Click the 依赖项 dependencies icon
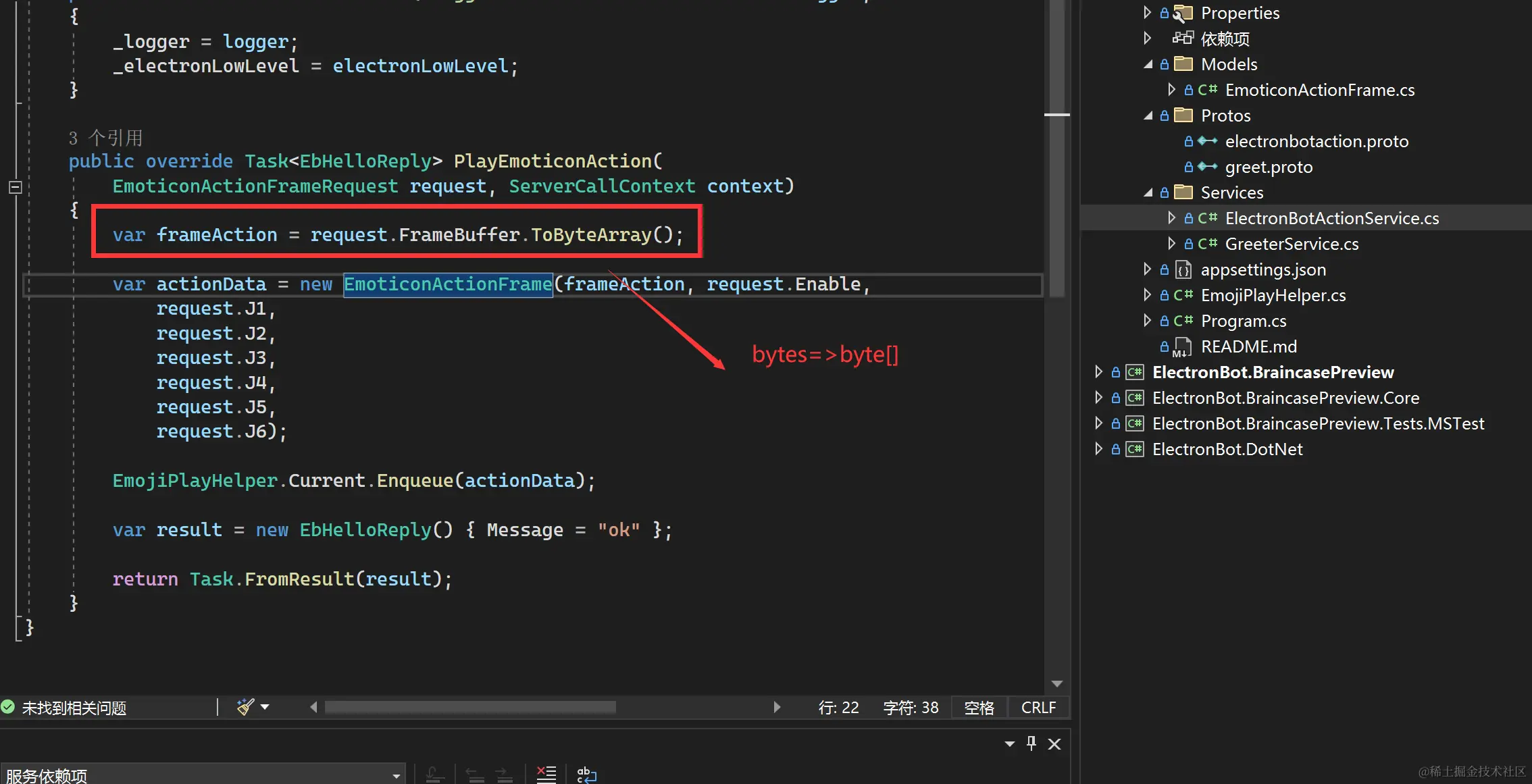The height and width of the screenshot is (784, 1532). pyautogui.click(x=1183, y=38)
